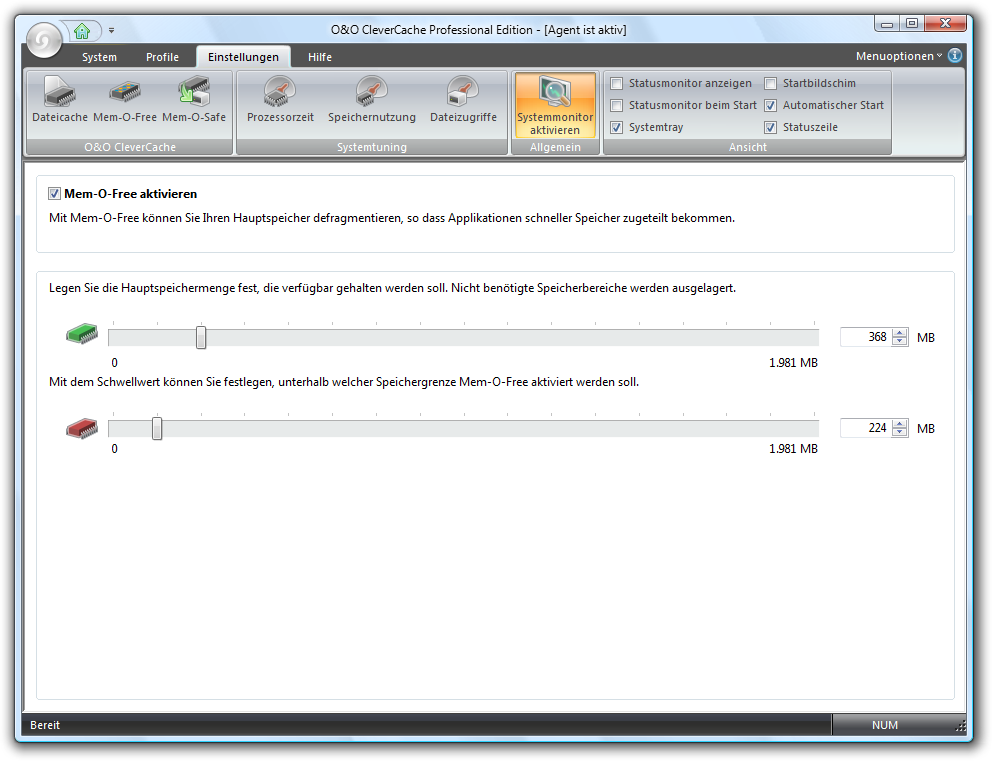Decrease the 368 MB spinner value
The image size is (992, 761).
[900, 342]
